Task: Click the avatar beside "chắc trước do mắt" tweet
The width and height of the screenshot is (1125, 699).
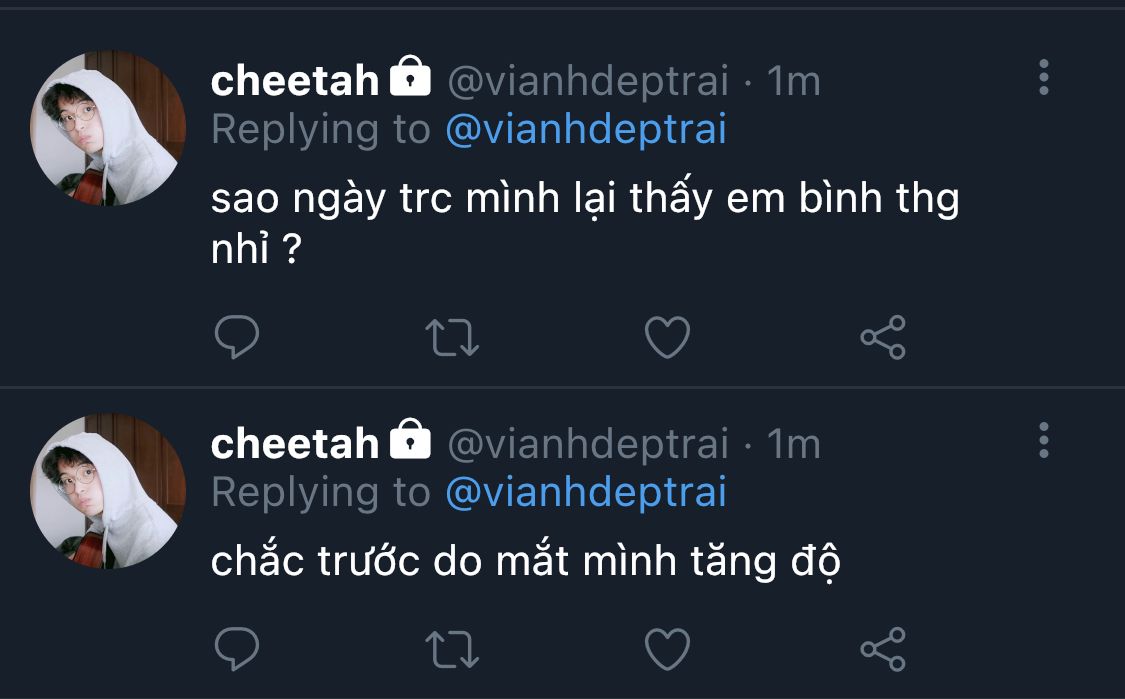Action: (x=108, y=491)
